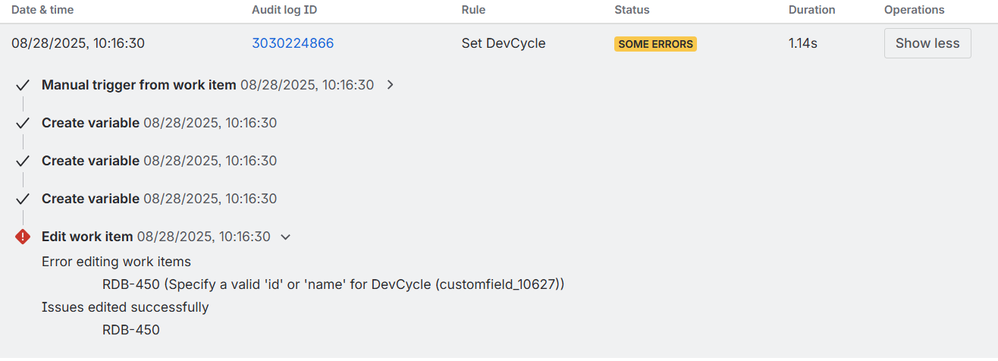Select the Rule column header

tap(472, 10)
